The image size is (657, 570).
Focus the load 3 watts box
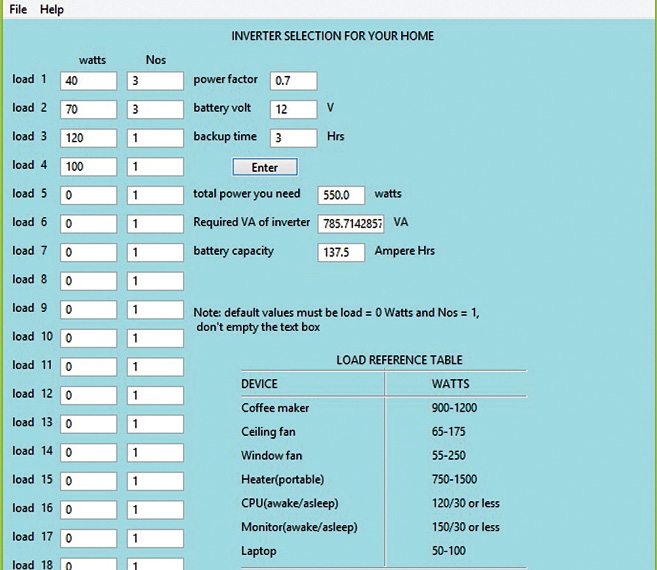pos(88,137)
